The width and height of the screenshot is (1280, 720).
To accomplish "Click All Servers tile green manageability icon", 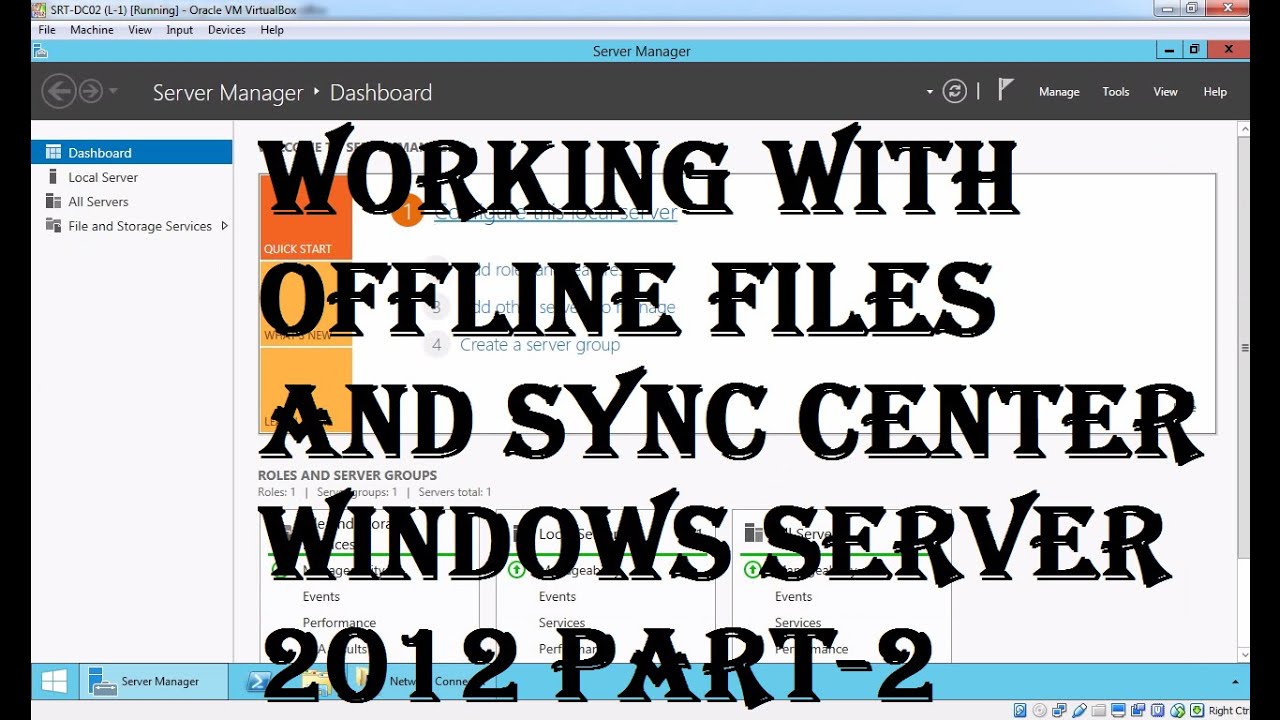I will (752, 570).
